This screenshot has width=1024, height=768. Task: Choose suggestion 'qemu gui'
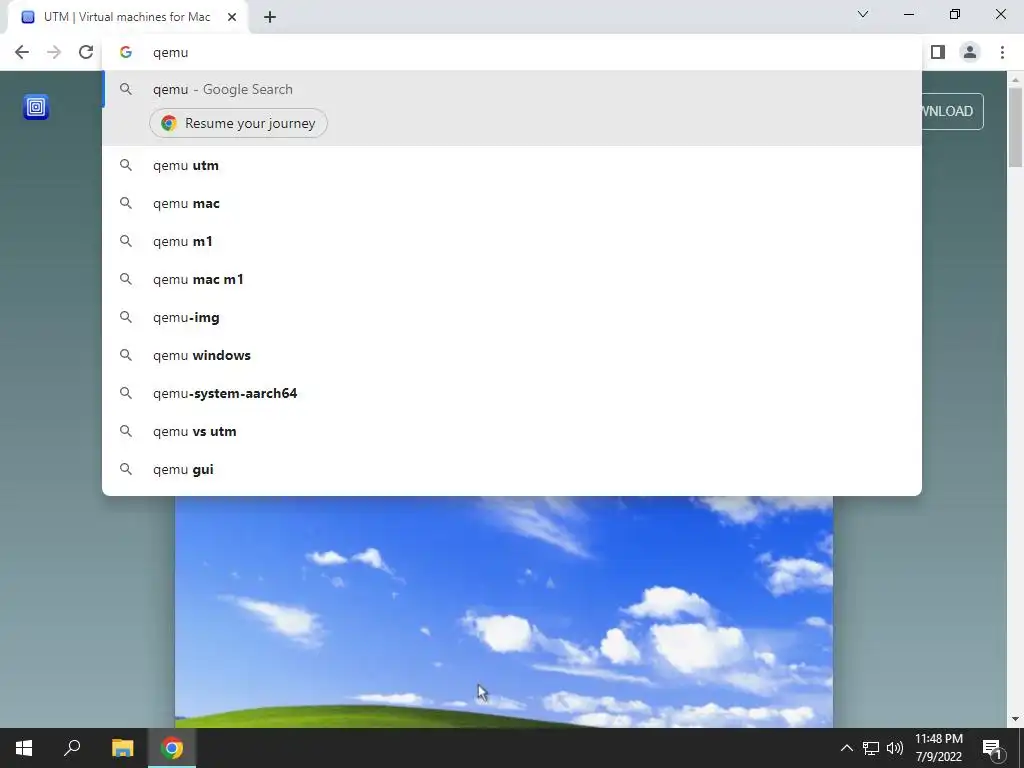[512, 469]
